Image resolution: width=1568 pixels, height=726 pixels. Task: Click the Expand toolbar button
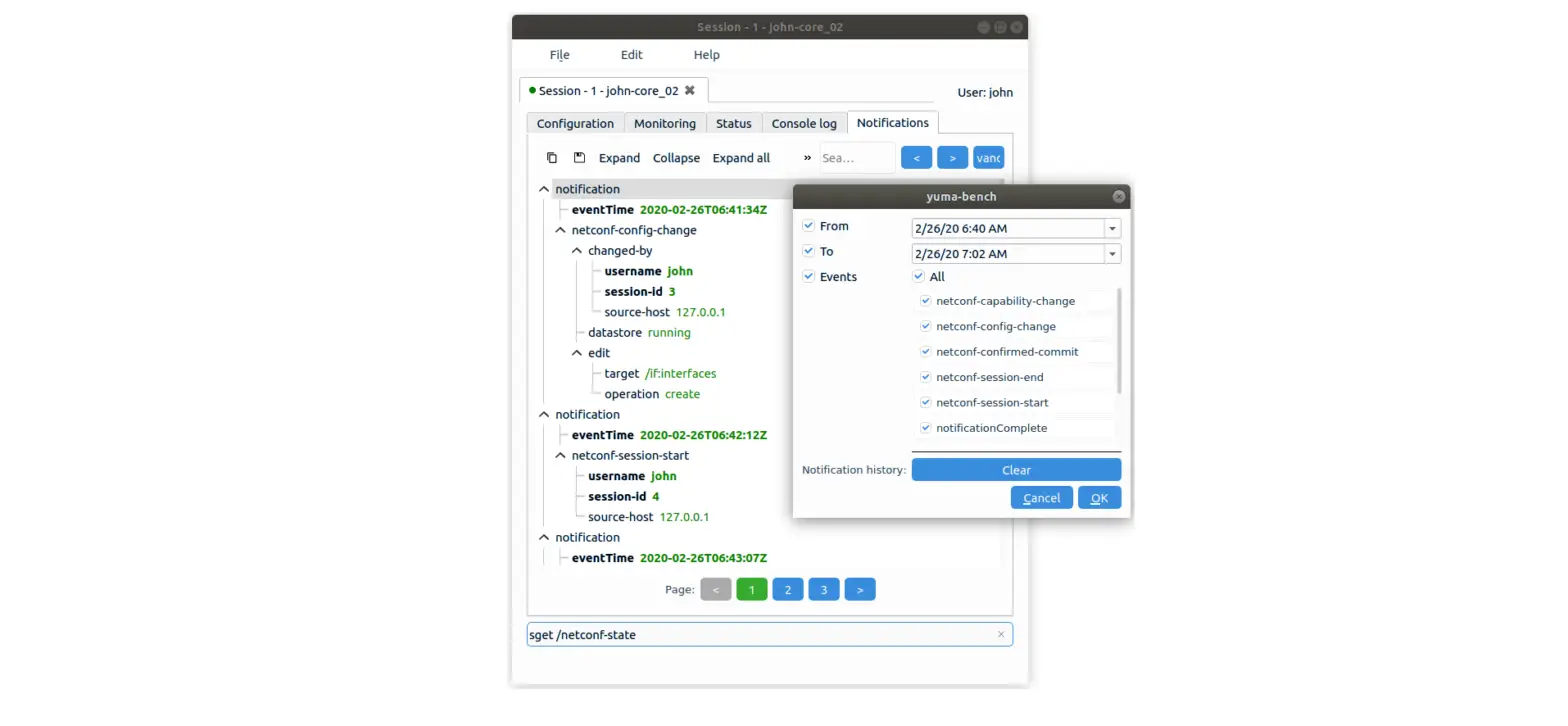(619, 158)
